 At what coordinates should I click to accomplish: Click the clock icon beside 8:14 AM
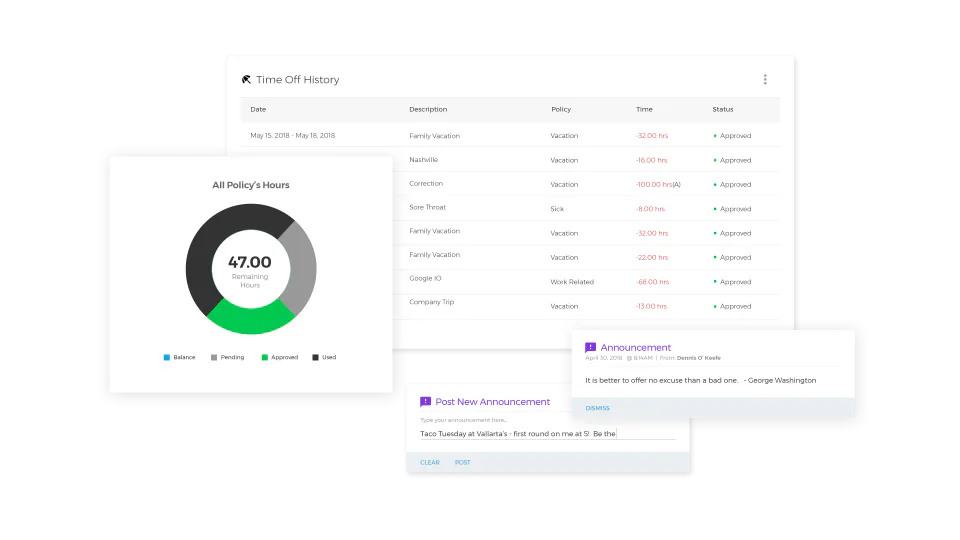click(629, 358)
